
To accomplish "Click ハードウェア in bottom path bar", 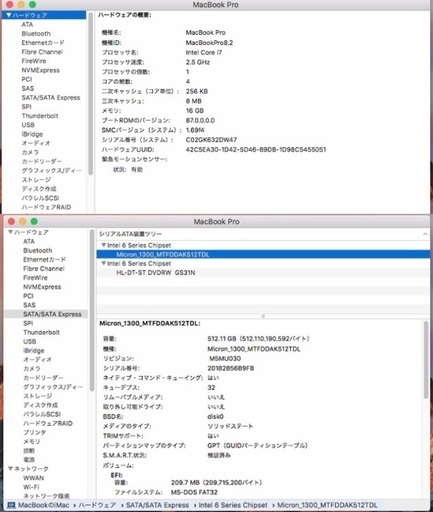I will point(97,505).
